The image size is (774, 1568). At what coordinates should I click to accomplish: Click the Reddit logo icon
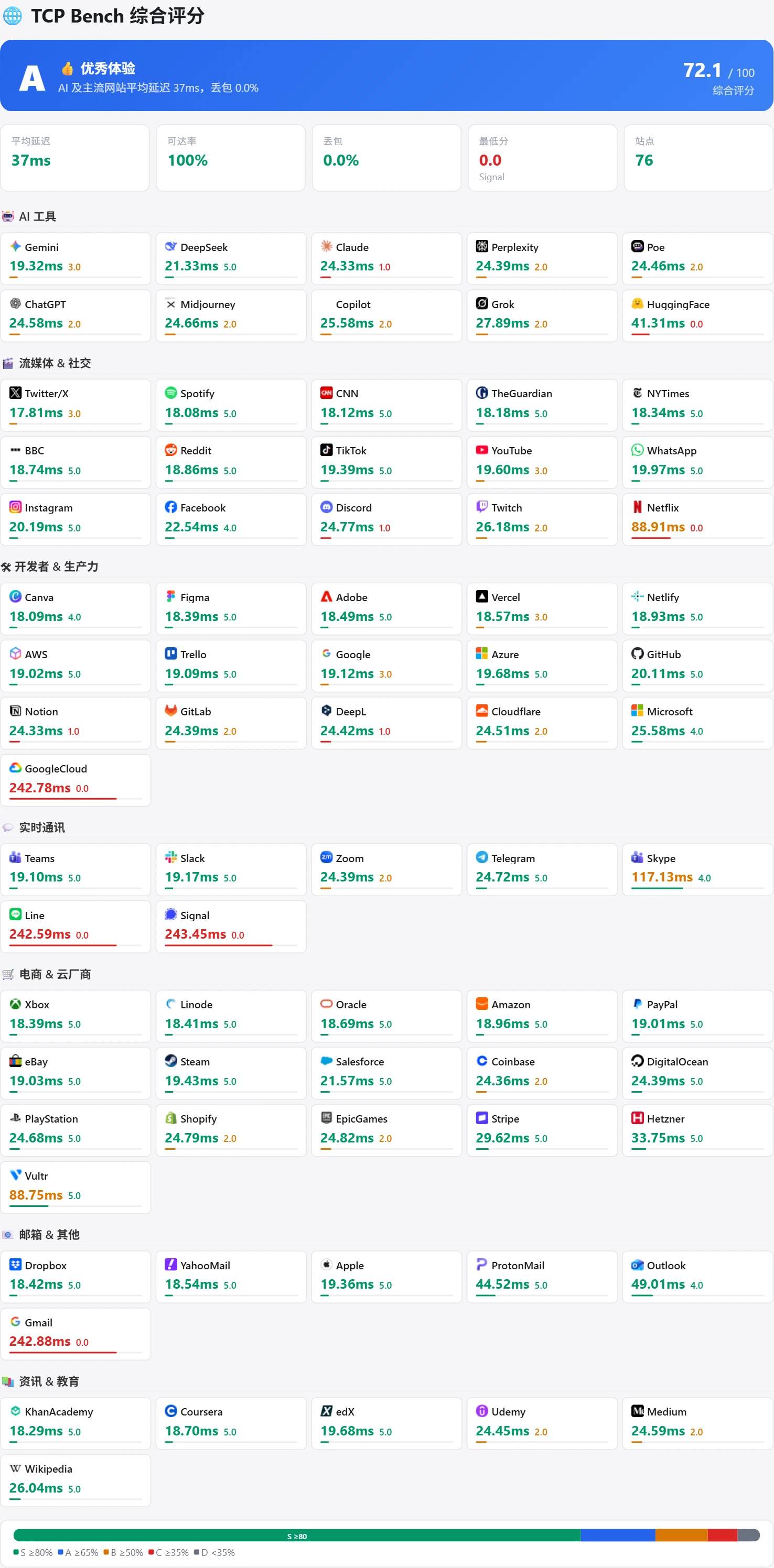(170, 450)
